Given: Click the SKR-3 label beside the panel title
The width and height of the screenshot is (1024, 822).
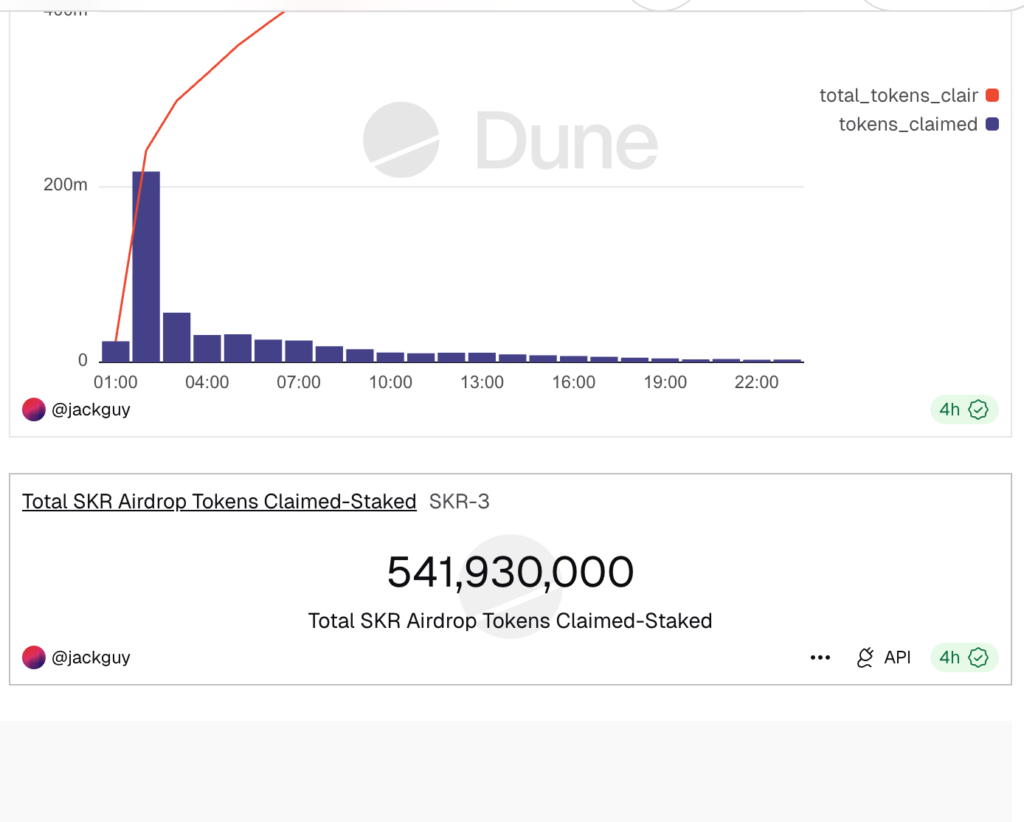Looking at the screenshot, I should pos(459,502).
